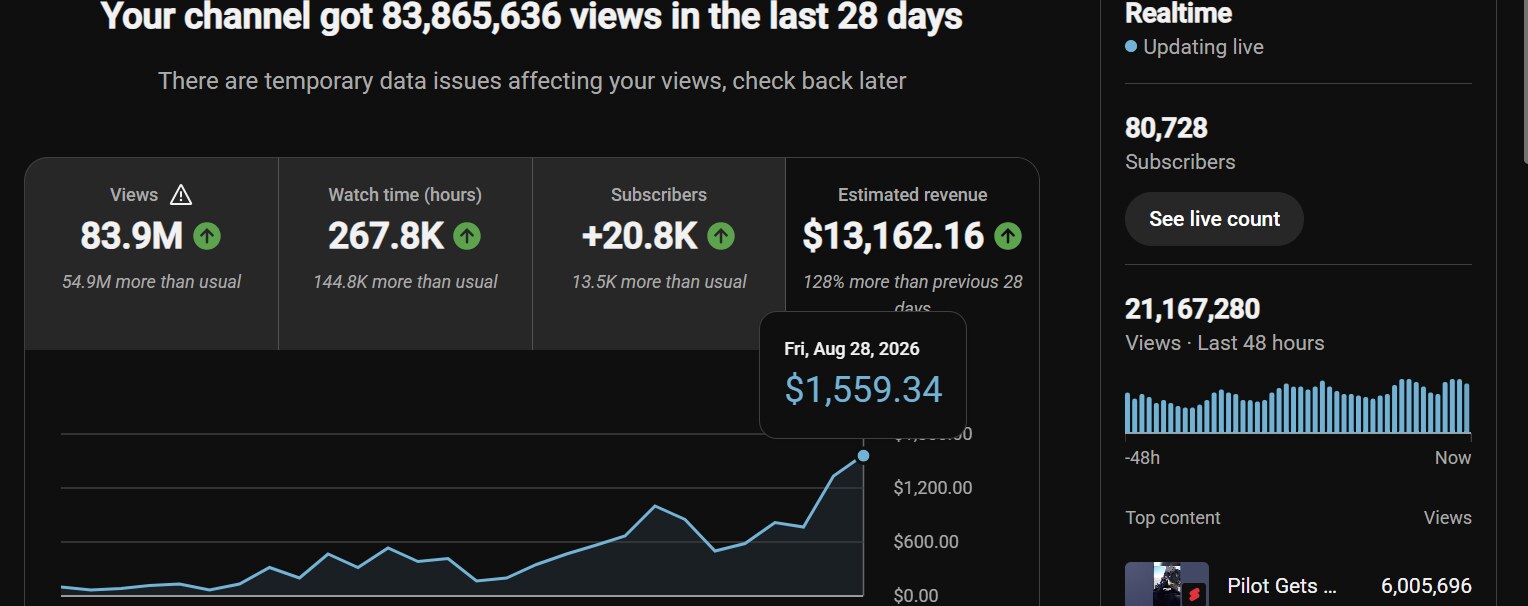
Task: Click the page vertical scrollbar thumb
Action: pos(1524,82)
